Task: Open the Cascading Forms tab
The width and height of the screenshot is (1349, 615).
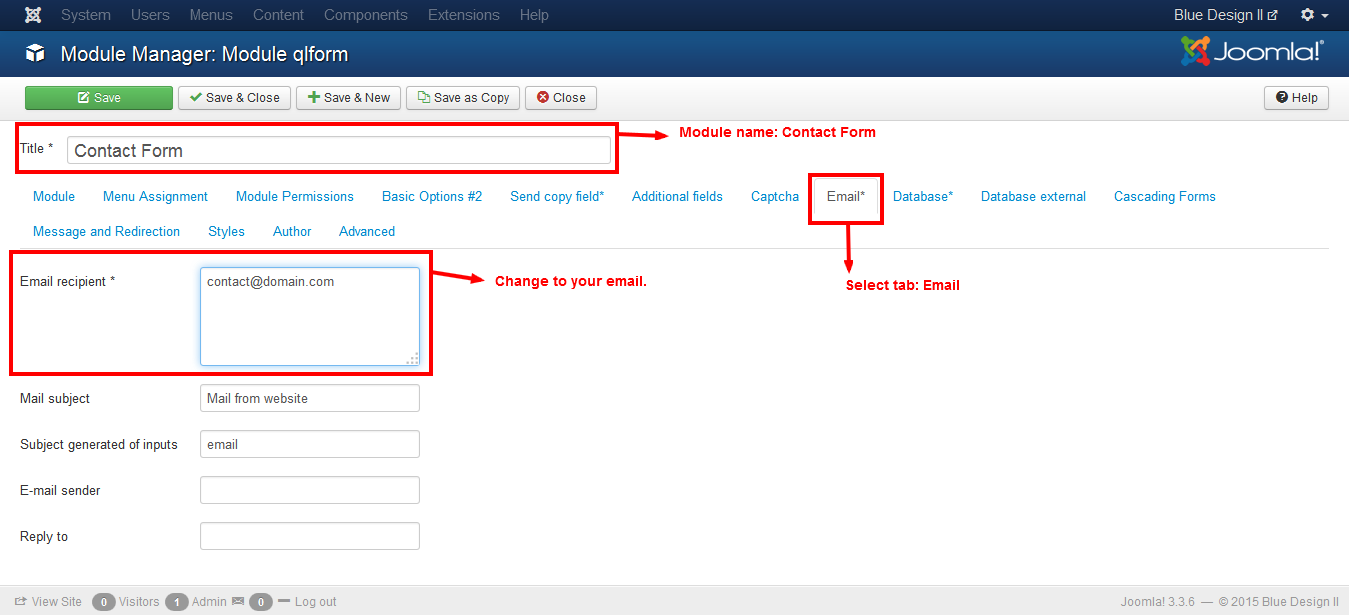Action: click(1164, 197)
